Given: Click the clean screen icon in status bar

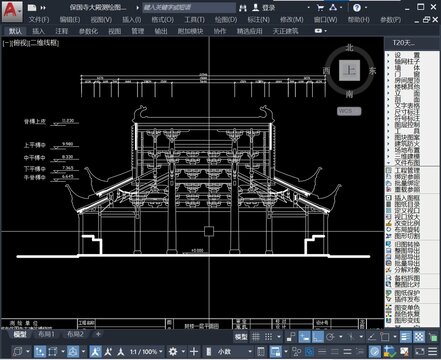Looking at the screenshot, I should point(420,351).
